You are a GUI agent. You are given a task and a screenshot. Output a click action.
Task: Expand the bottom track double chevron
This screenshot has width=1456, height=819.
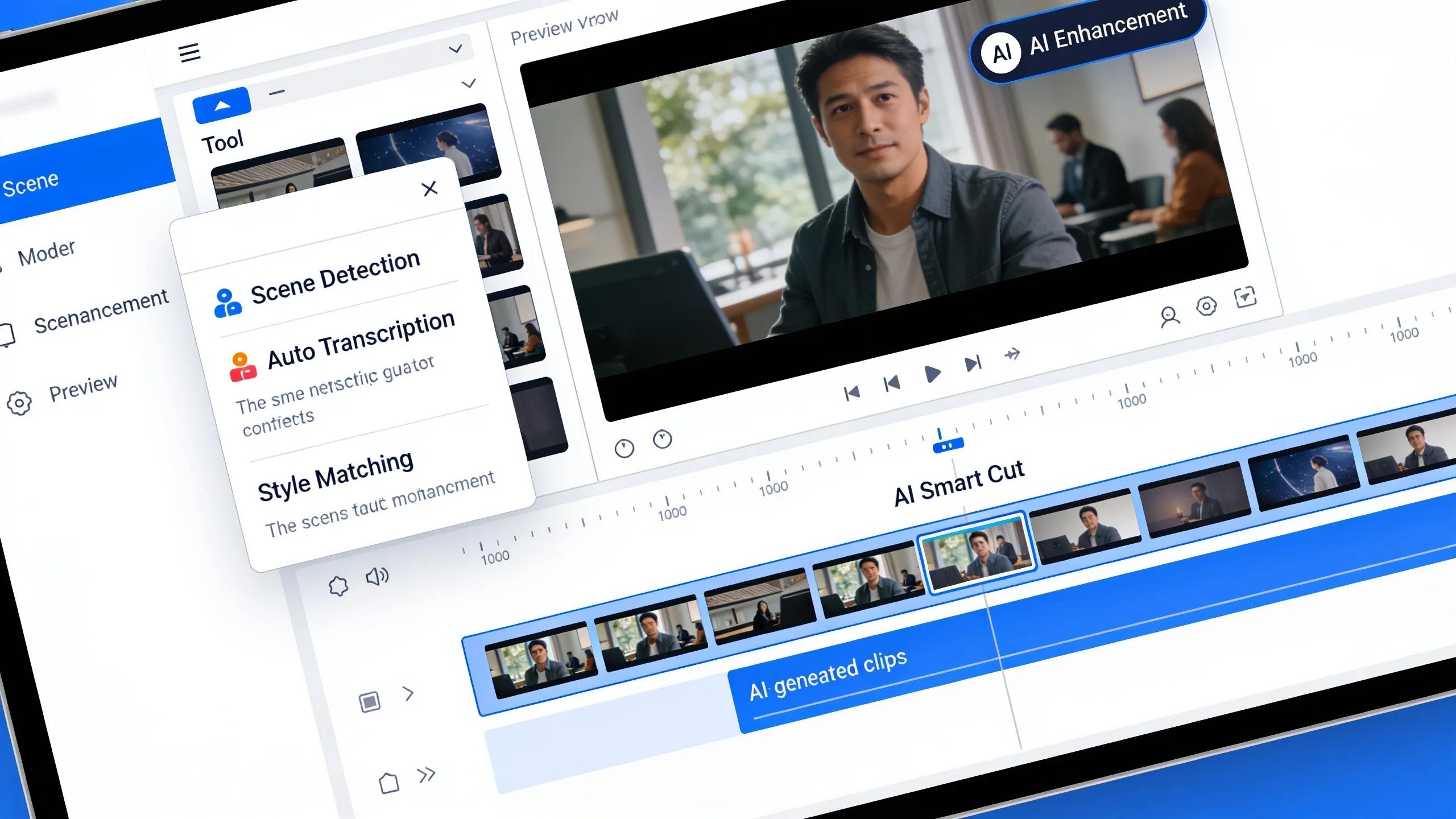(427, 775)
